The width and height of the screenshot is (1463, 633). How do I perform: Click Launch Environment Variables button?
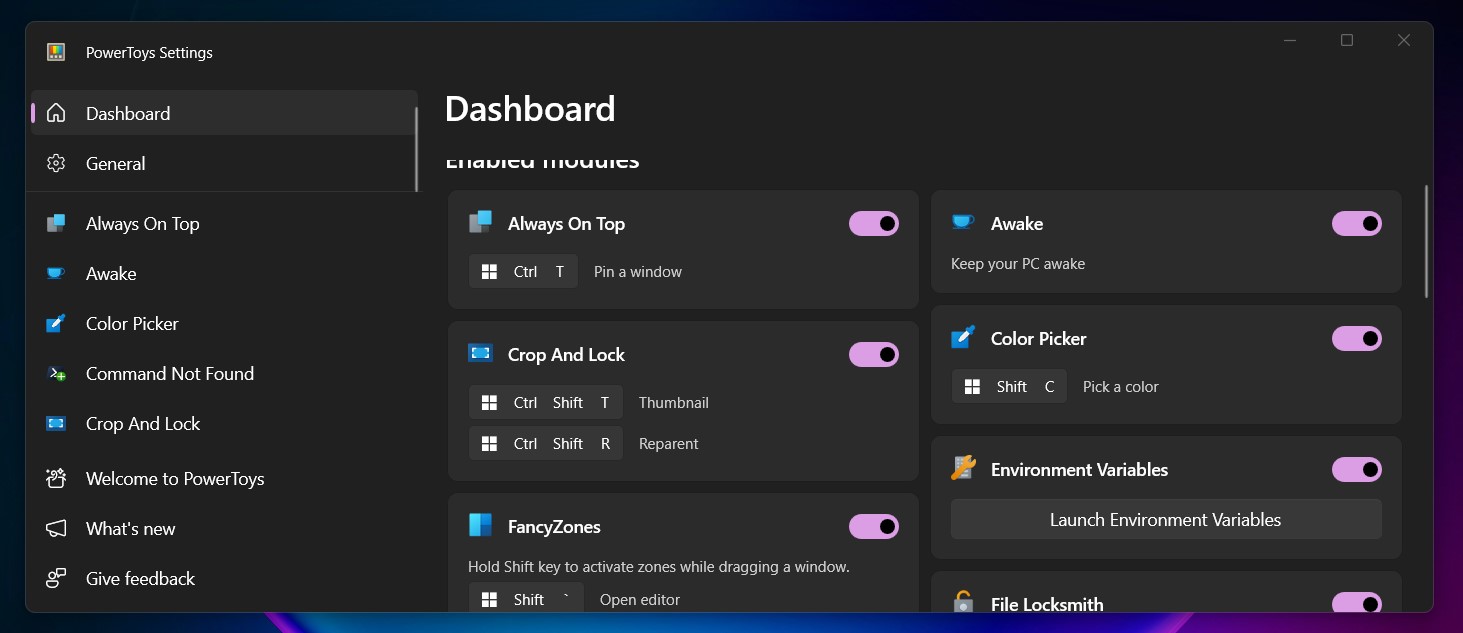coord(1166,520)
